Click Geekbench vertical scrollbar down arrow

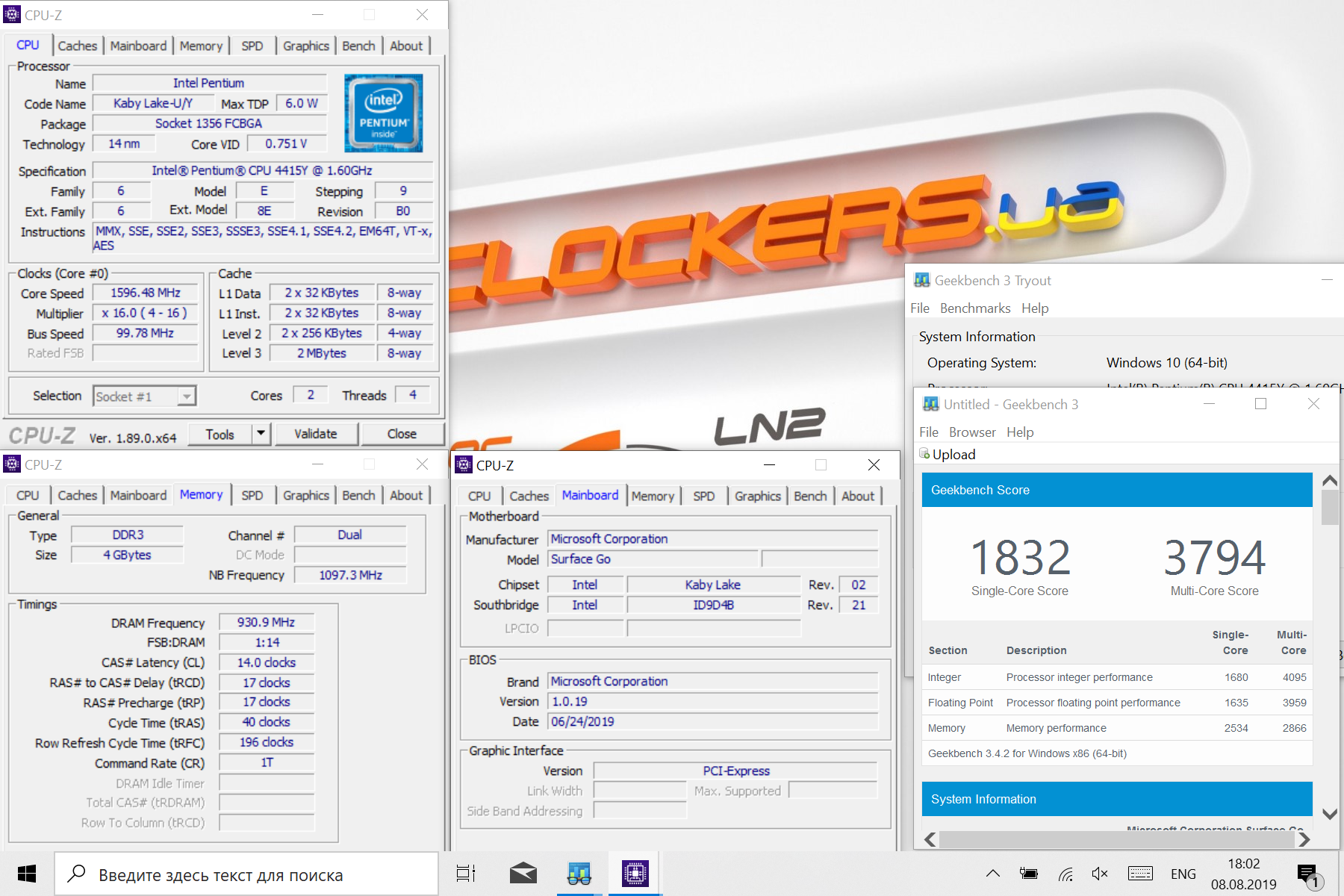1330,814
